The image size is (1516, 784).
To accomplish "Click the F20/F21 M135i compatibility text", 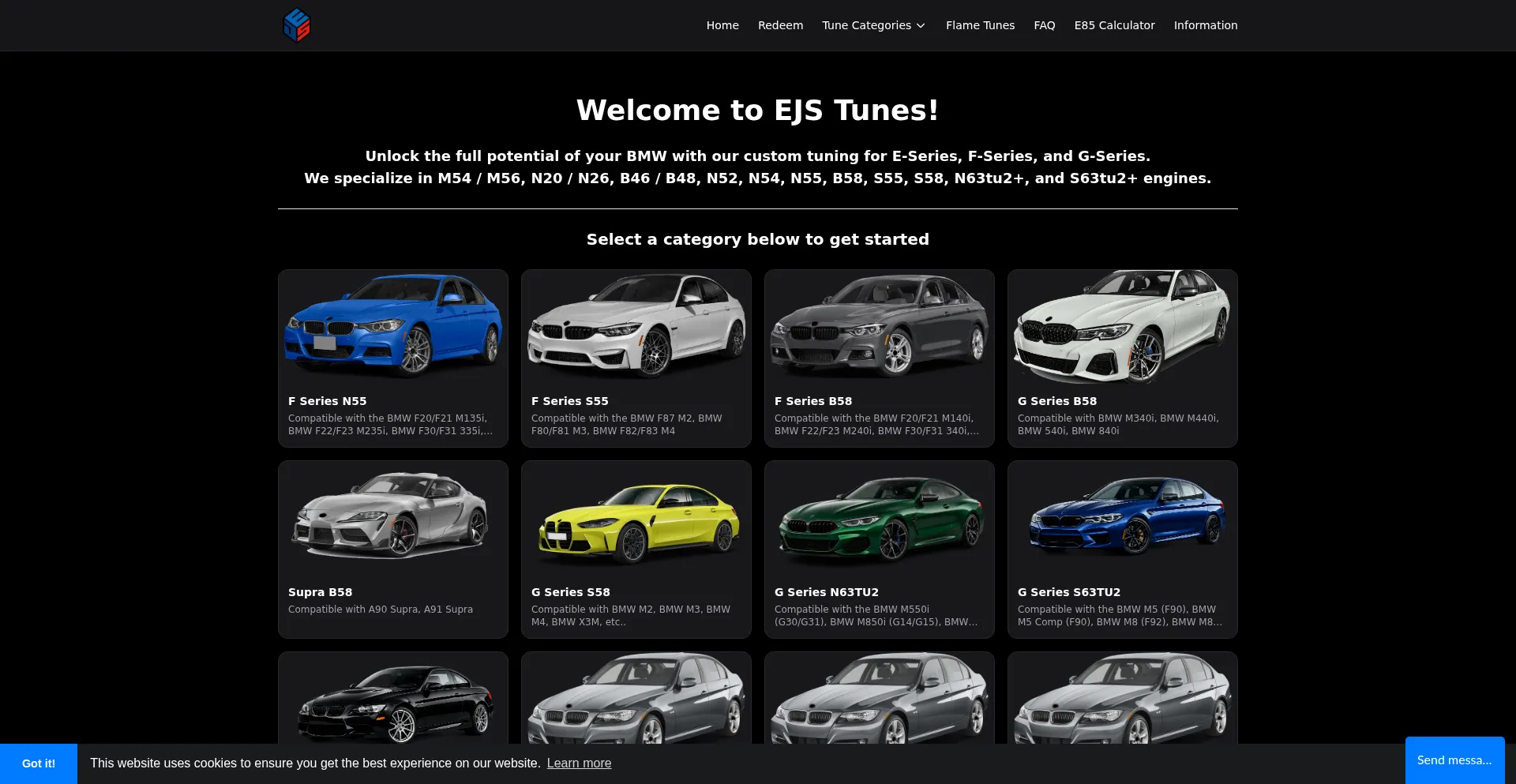I will click(390, 425).
